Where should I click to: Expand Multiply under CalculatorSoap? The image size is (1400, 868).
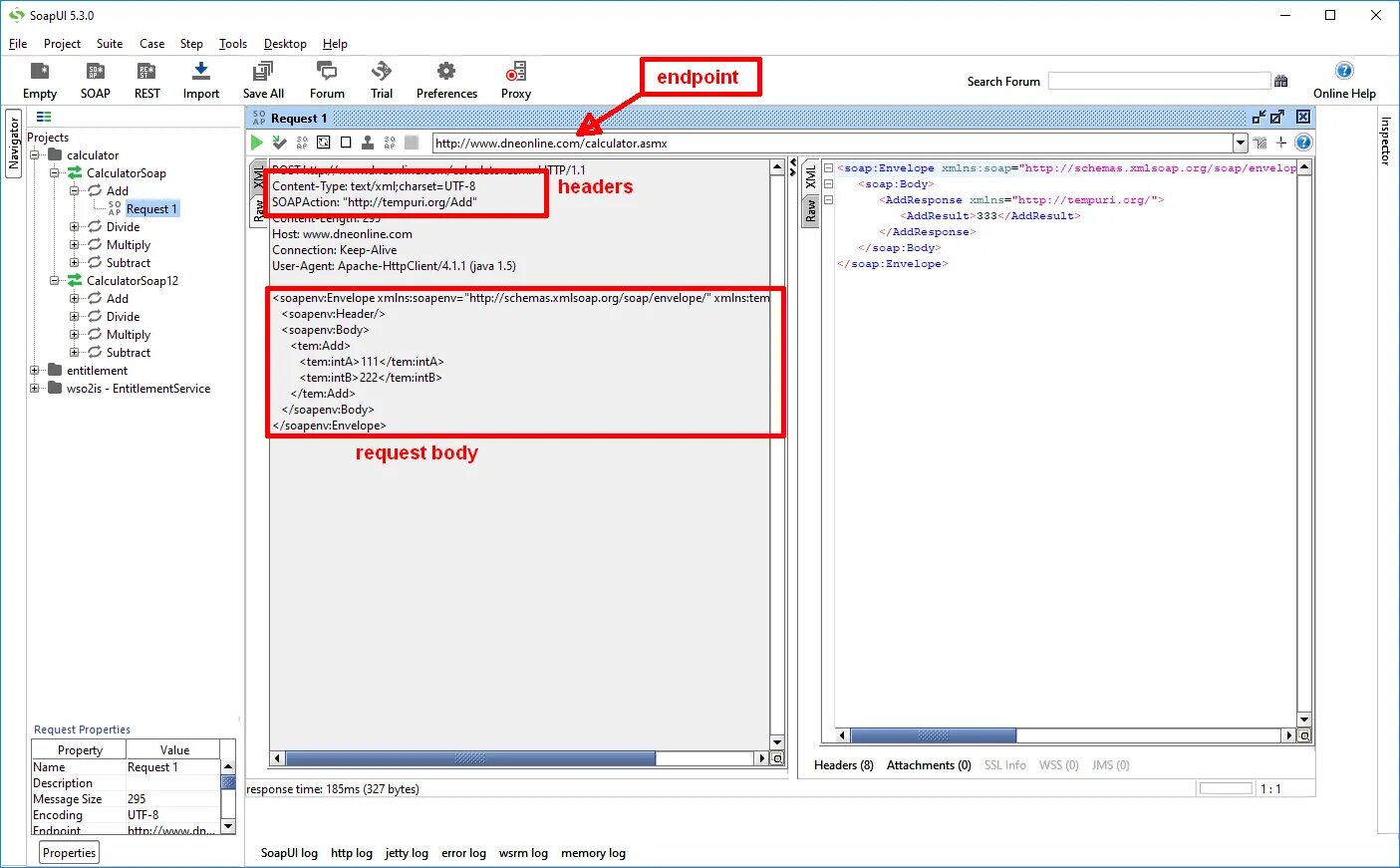75,244
